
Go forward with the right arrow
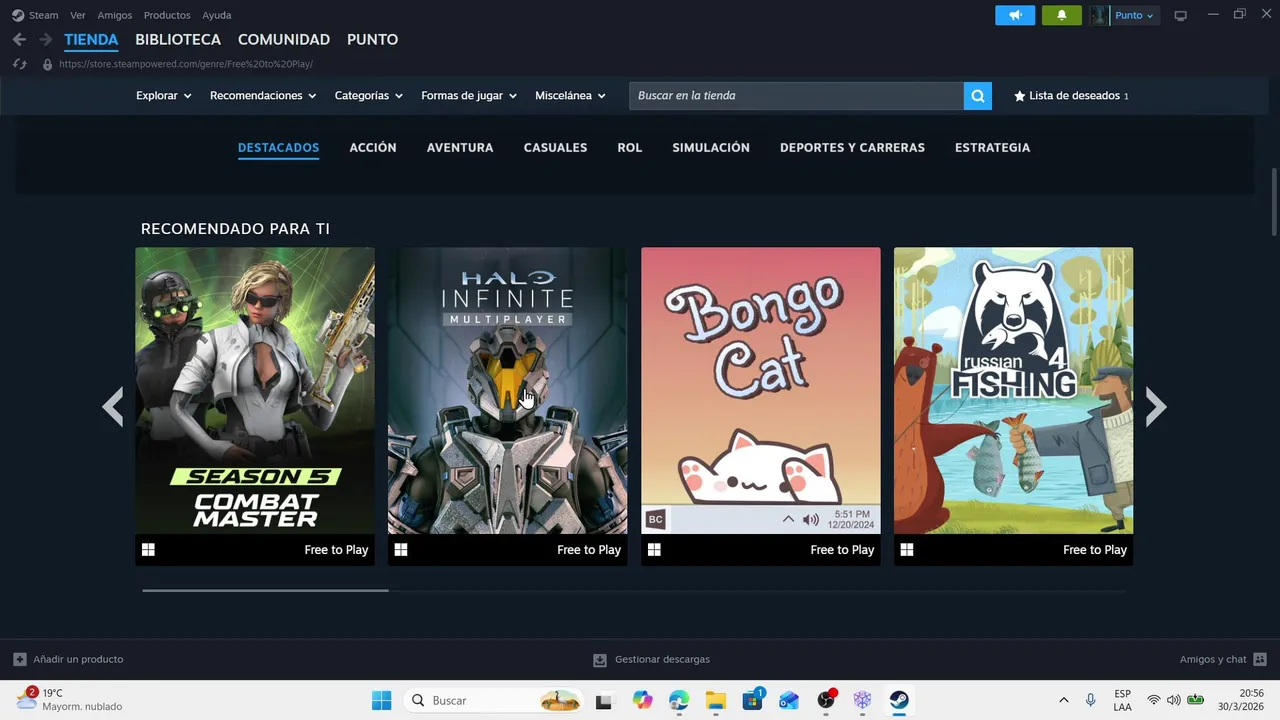pyautogui.click(x=46, y=40)
